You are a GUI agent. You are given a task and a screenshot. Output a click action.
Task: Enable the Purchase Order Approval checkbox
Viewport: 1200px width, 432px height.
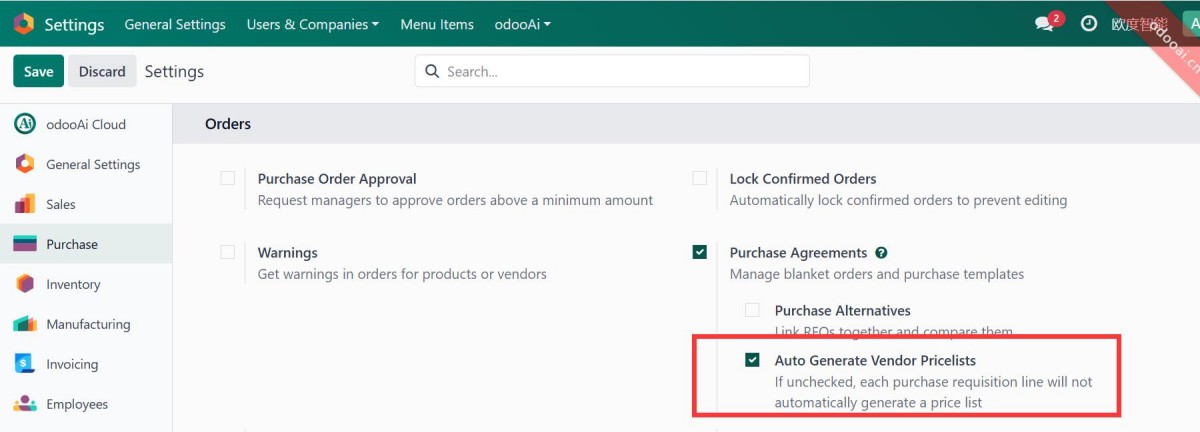[228, 179]
